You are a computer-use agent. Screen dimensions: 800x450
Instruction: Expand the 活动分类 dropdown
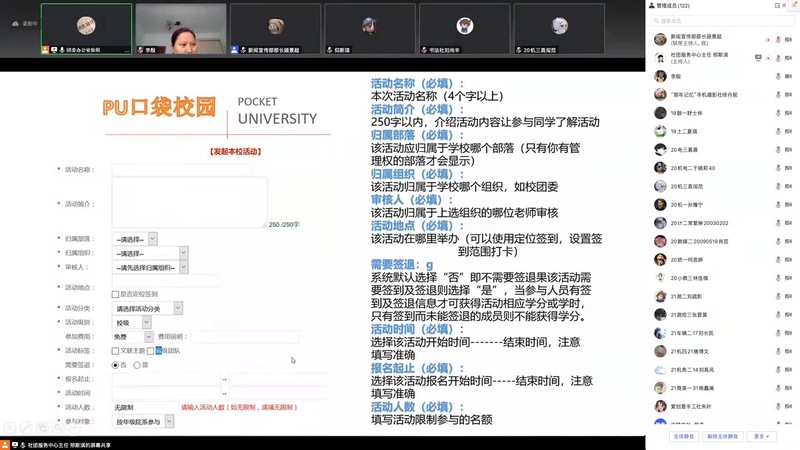click(146, 309)
